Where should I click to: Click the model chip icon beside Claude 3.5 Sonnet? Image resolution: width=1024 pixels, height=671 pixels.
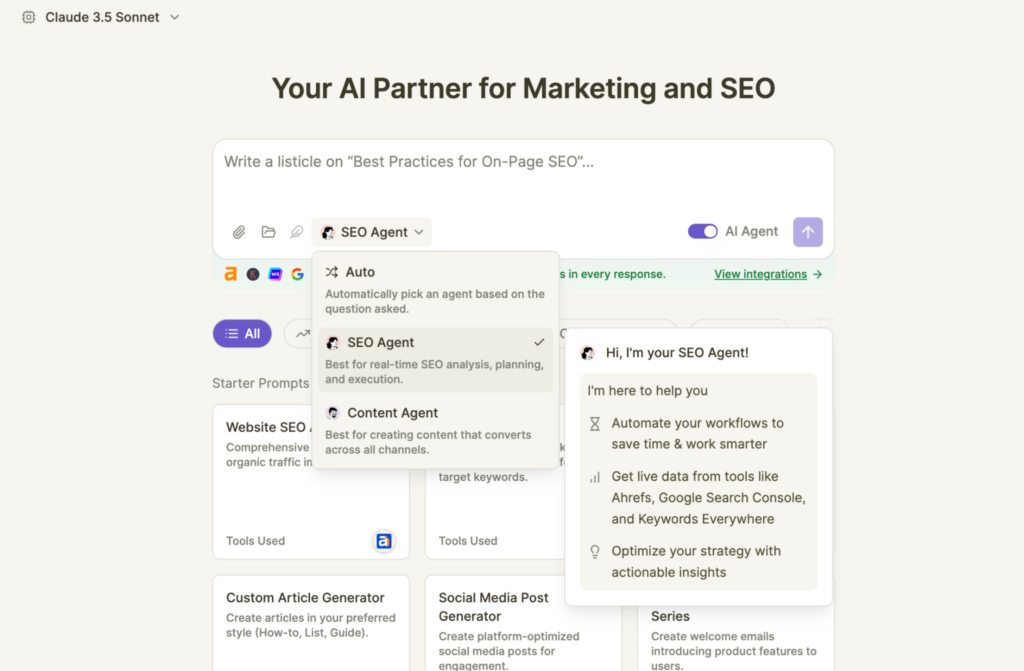(x=29, y=17)
